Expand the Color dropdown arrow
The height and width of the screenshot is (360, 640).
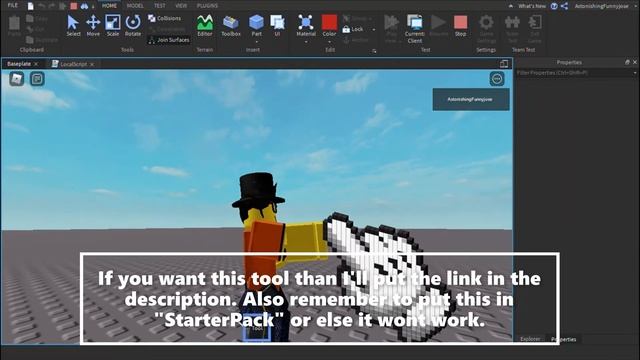coord(329,42)
